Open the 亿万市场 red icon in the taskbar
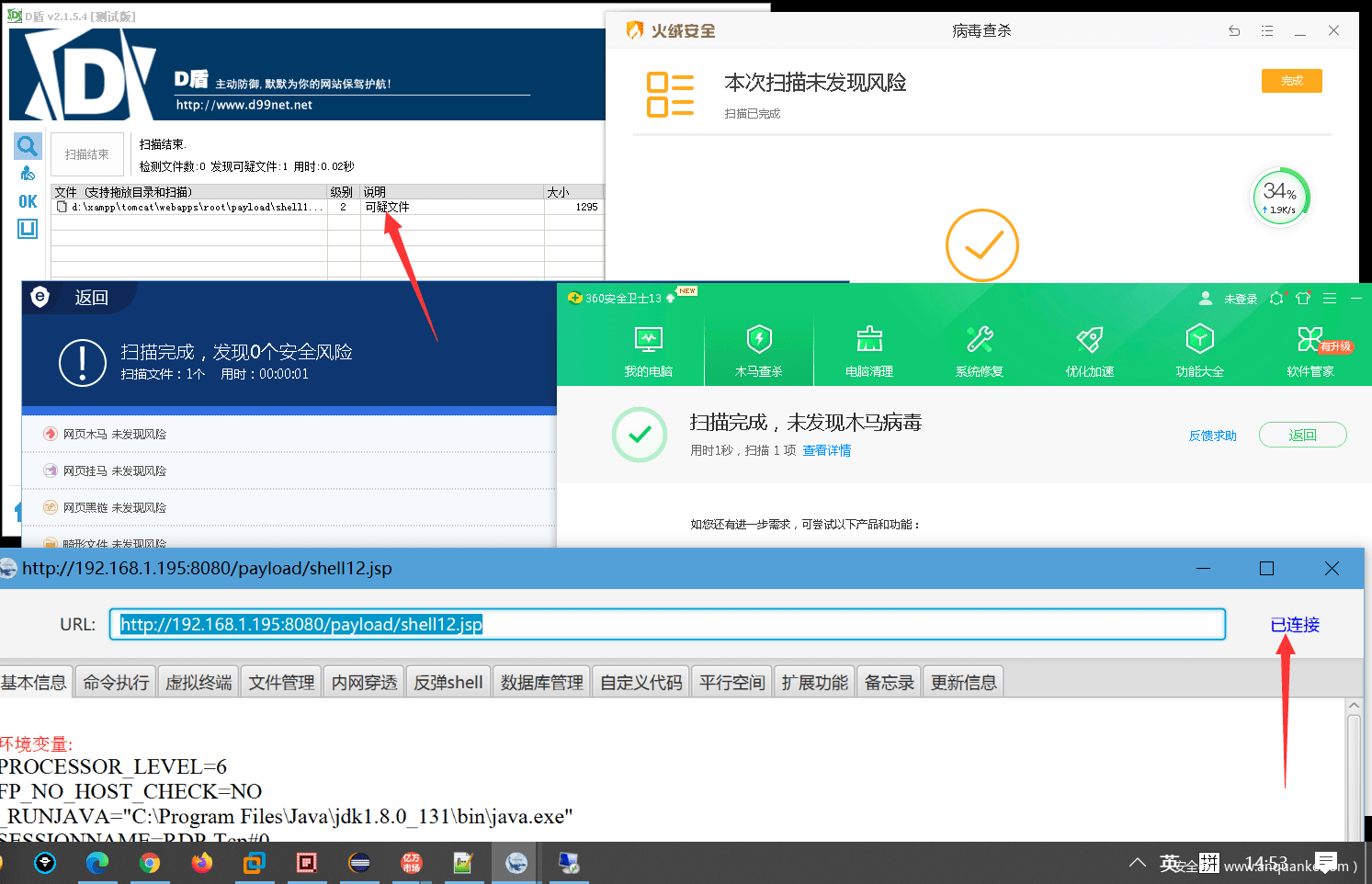 (412, 863)
